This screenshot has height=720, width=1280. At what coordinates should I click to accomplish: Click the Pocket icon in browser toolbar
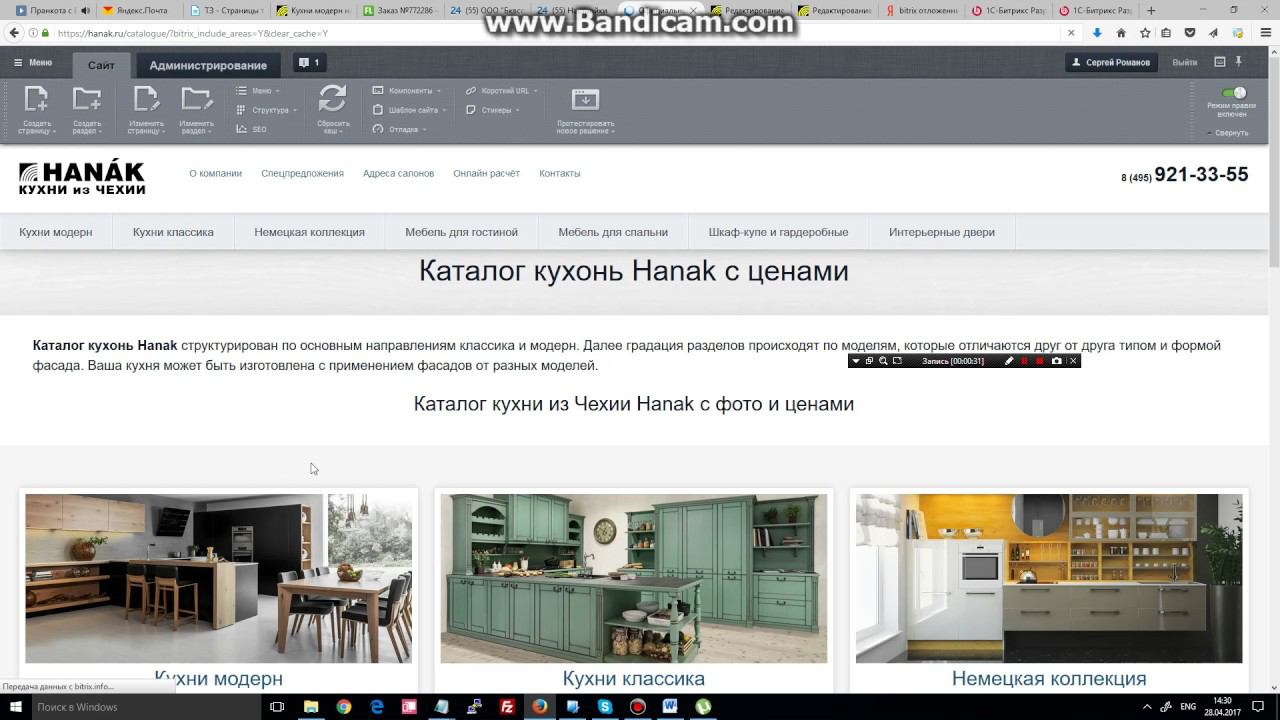(1190, 33)
